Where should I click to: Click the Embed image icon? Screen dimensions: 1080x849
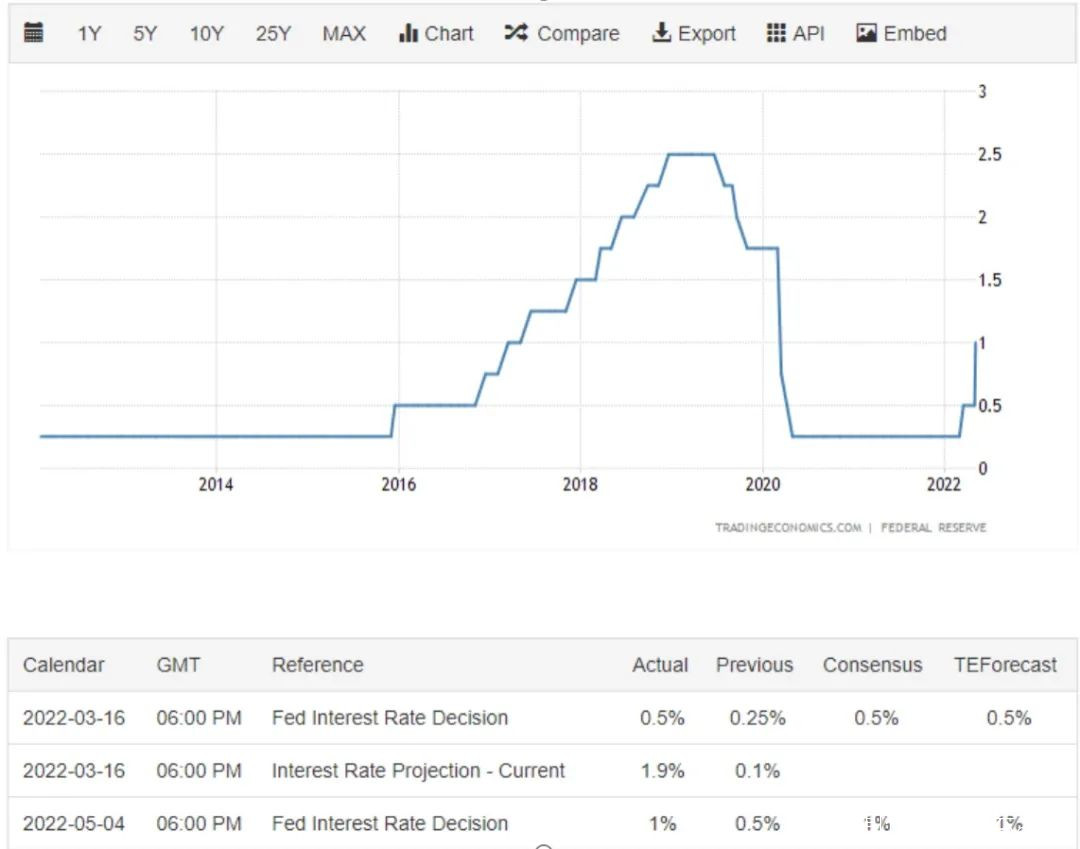[866, 33]
